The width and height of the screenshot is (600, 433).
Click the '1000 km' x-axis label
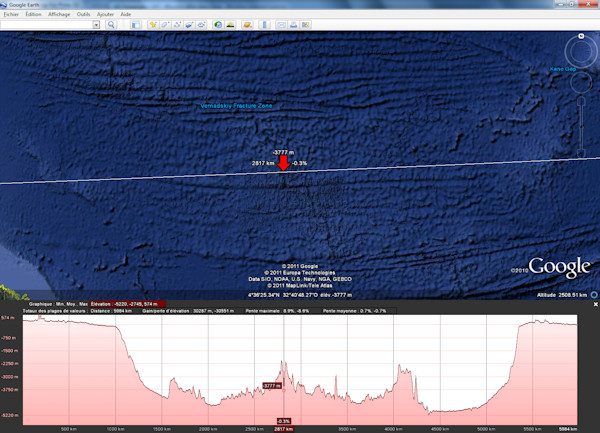point(116,429)
